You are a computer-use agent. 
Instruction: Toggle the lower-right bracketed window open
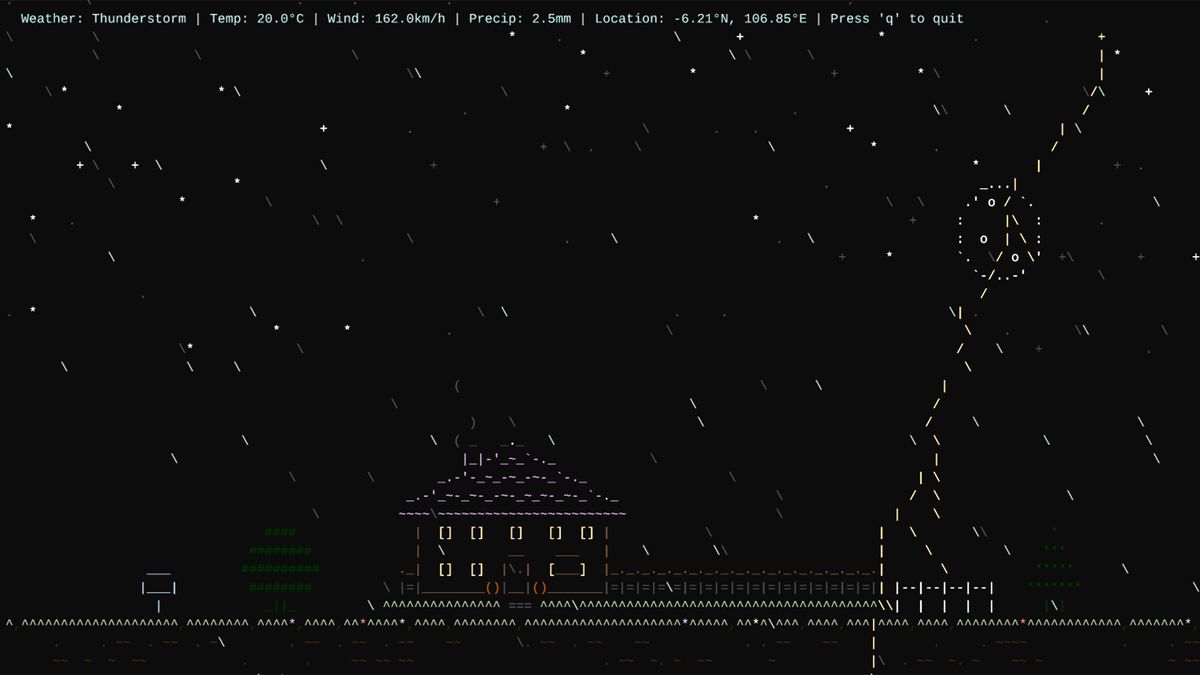(x=566, y=568)
